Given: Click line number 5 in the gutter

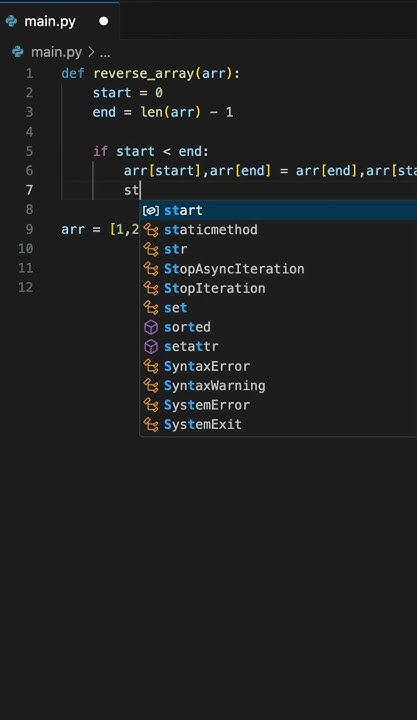Looking at the screenshot, I should 29,152.
